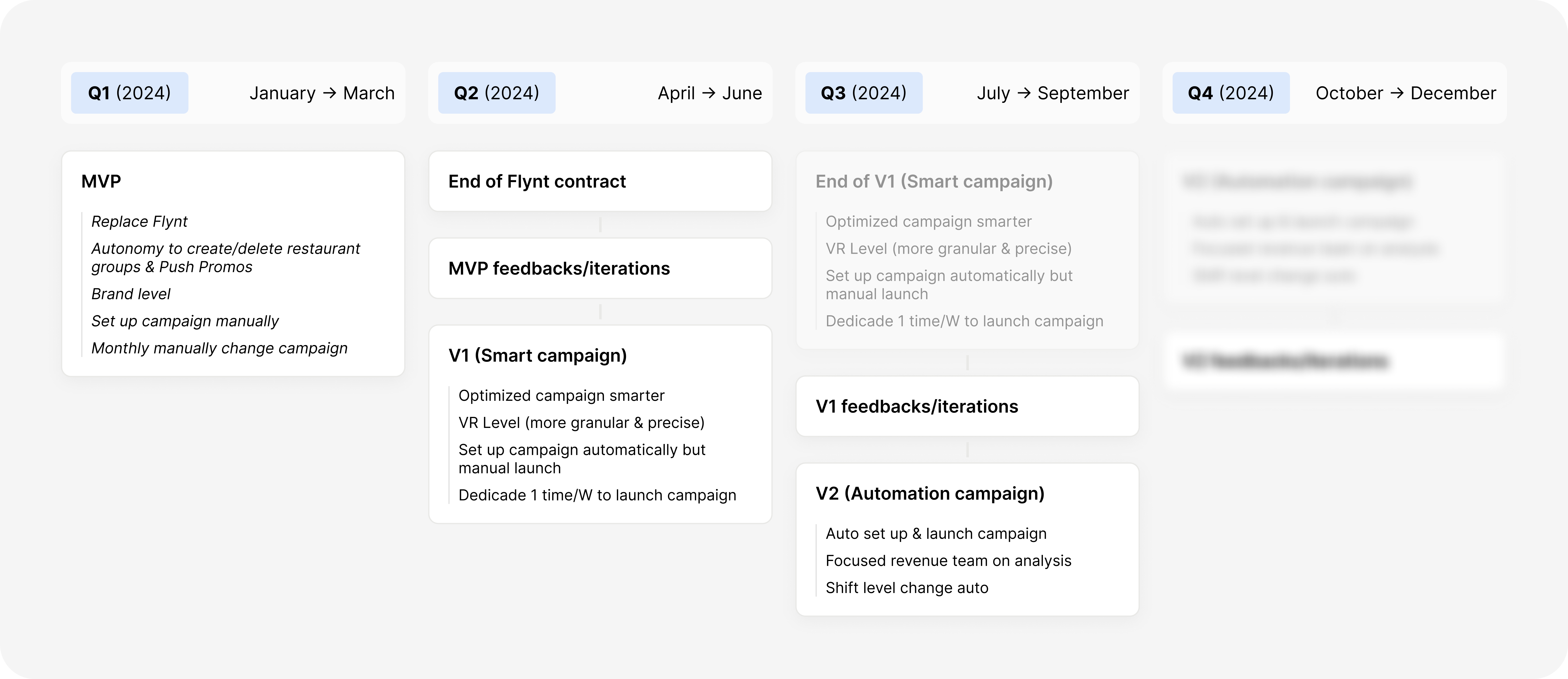Switch to the Q3 (2024) quarter badge
This screenshot has height=679, width=1568.
pos(864,93)
